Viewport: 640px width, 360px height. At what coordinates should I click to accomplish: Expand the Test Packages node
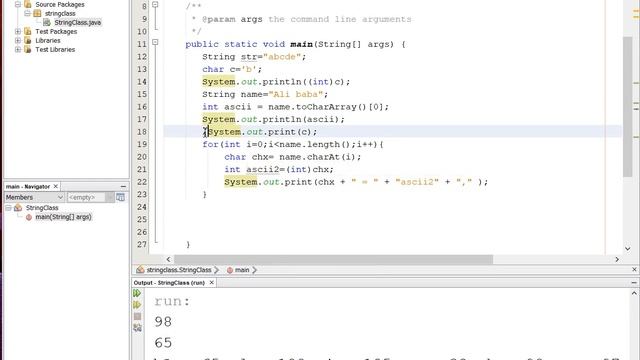pyautogui.click(x=18, y=31)
